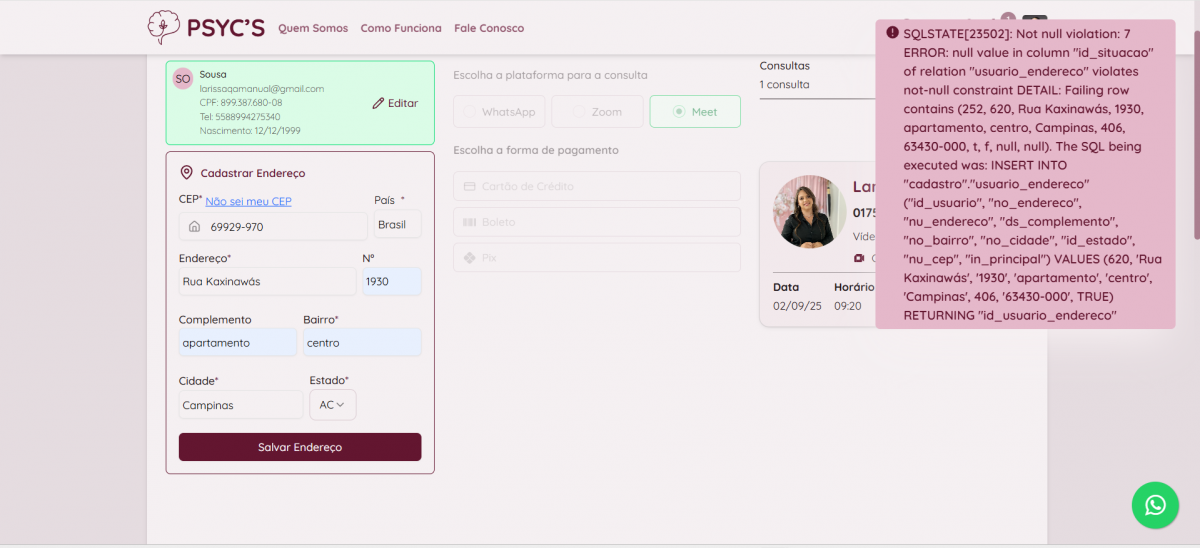Click the PSYC'S tree logo icon
This screenshot has height=548, width=1200.
(x=163, y=27)
